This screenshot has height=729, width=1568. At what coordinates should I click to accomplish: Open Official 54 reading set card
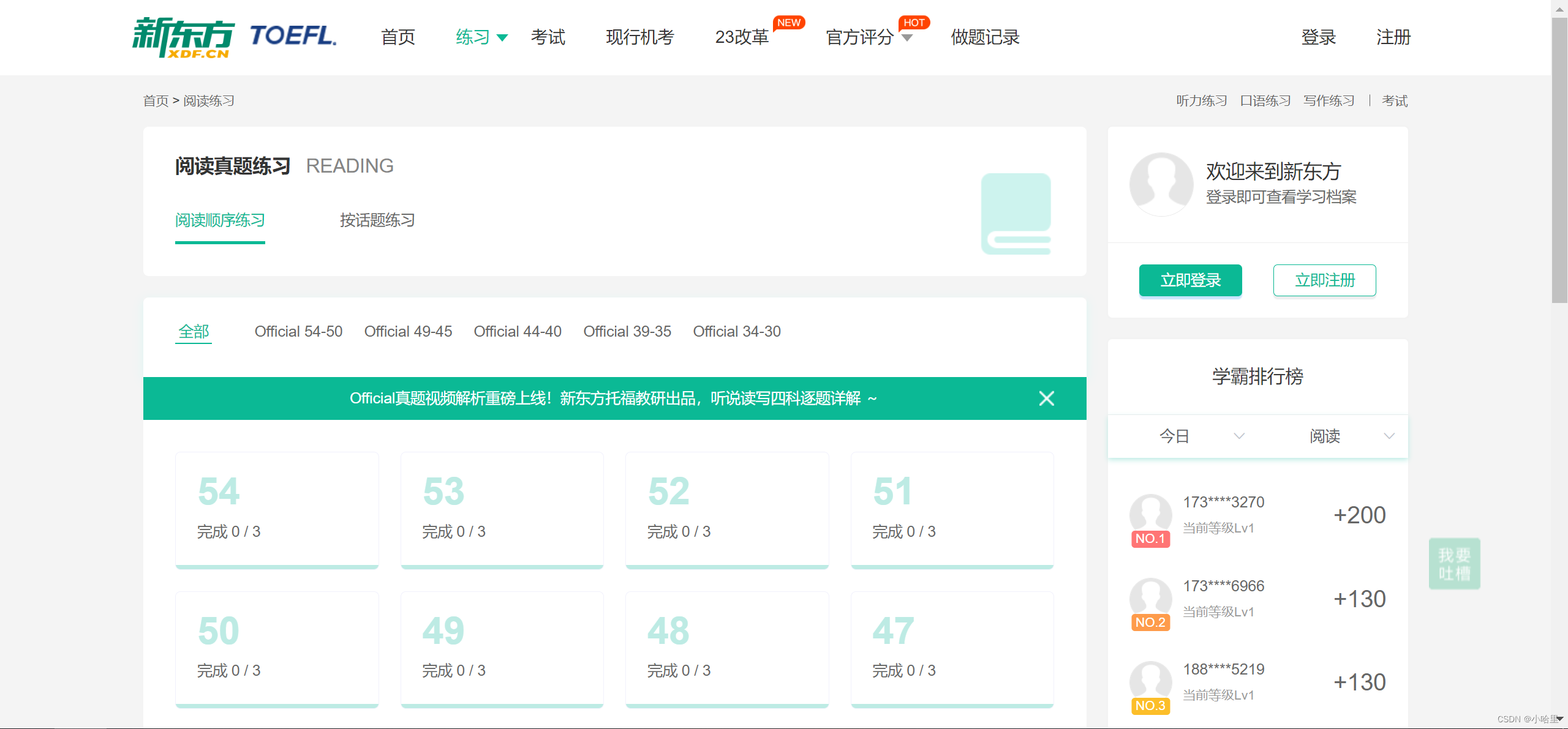click(x=277, y=510)
